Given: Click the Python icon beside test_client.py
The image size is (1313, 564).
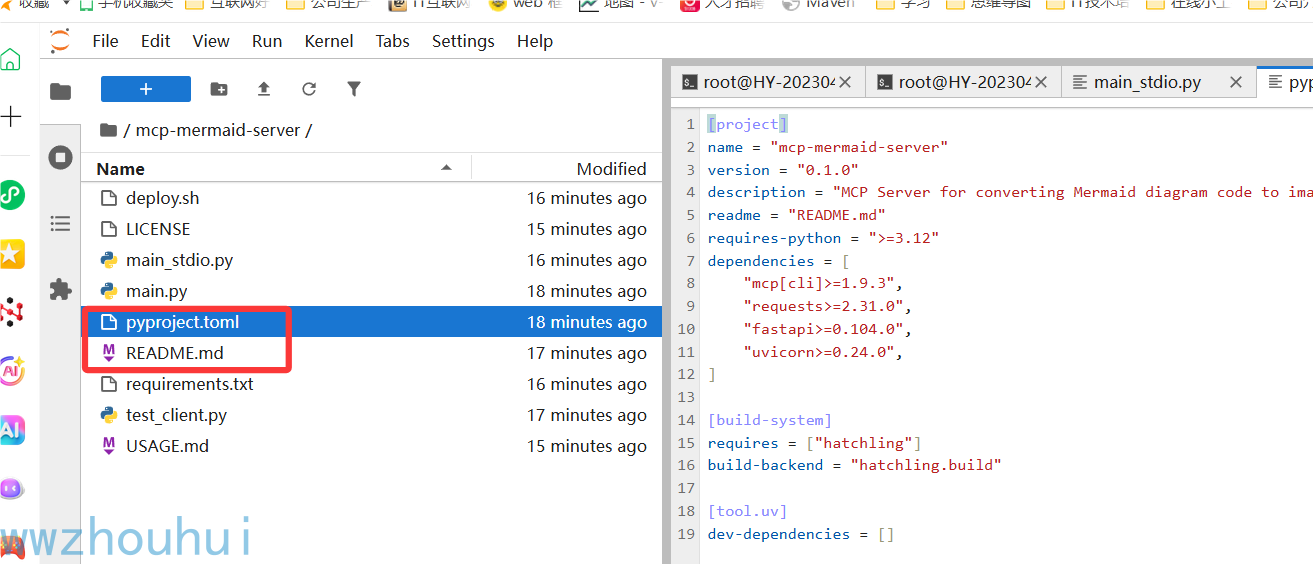Looking at the screenshot, I should pyautogui.click(x=109, y=415).
